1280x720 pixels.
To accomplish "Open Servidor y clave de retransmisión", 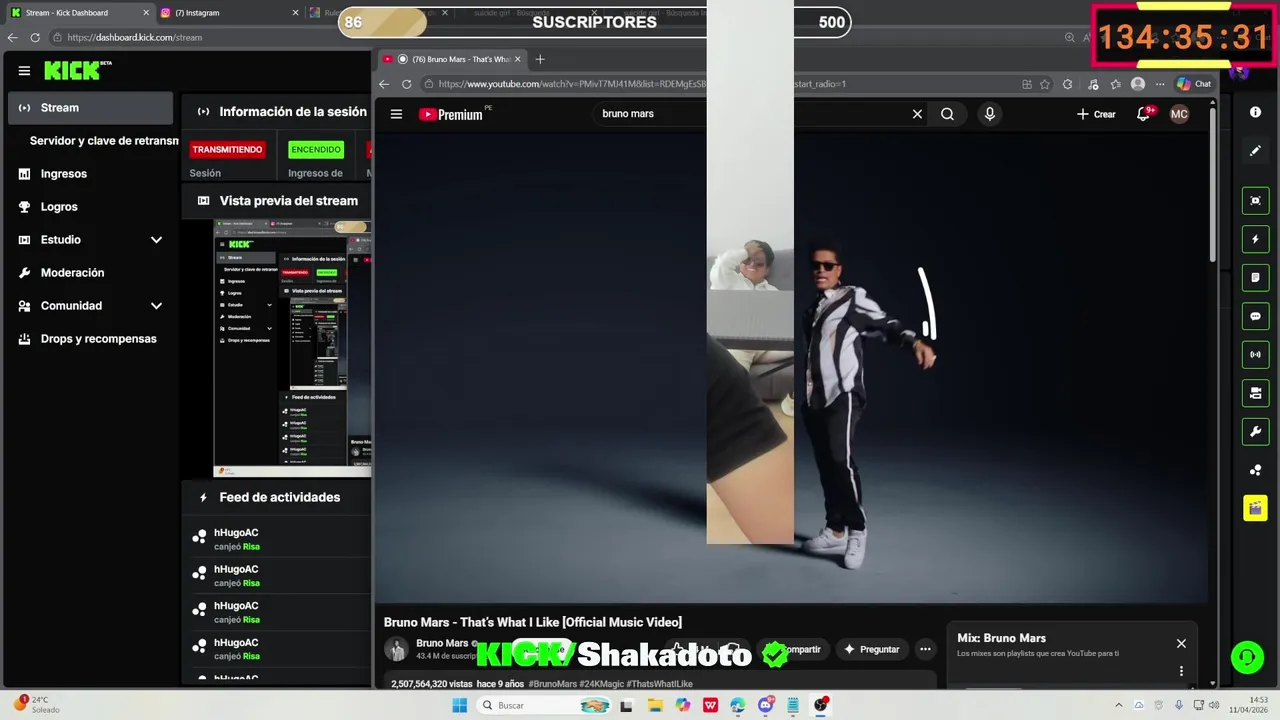I will click(104, 141).
